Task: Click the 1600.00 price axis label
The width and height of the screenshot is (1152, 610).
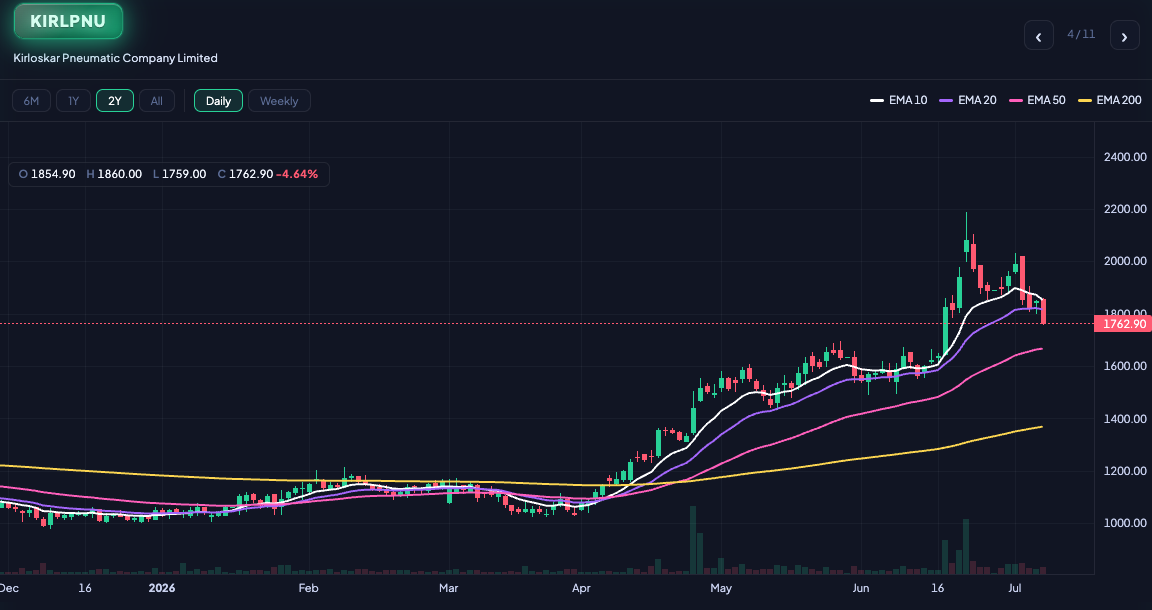Action: [1125, 366]
